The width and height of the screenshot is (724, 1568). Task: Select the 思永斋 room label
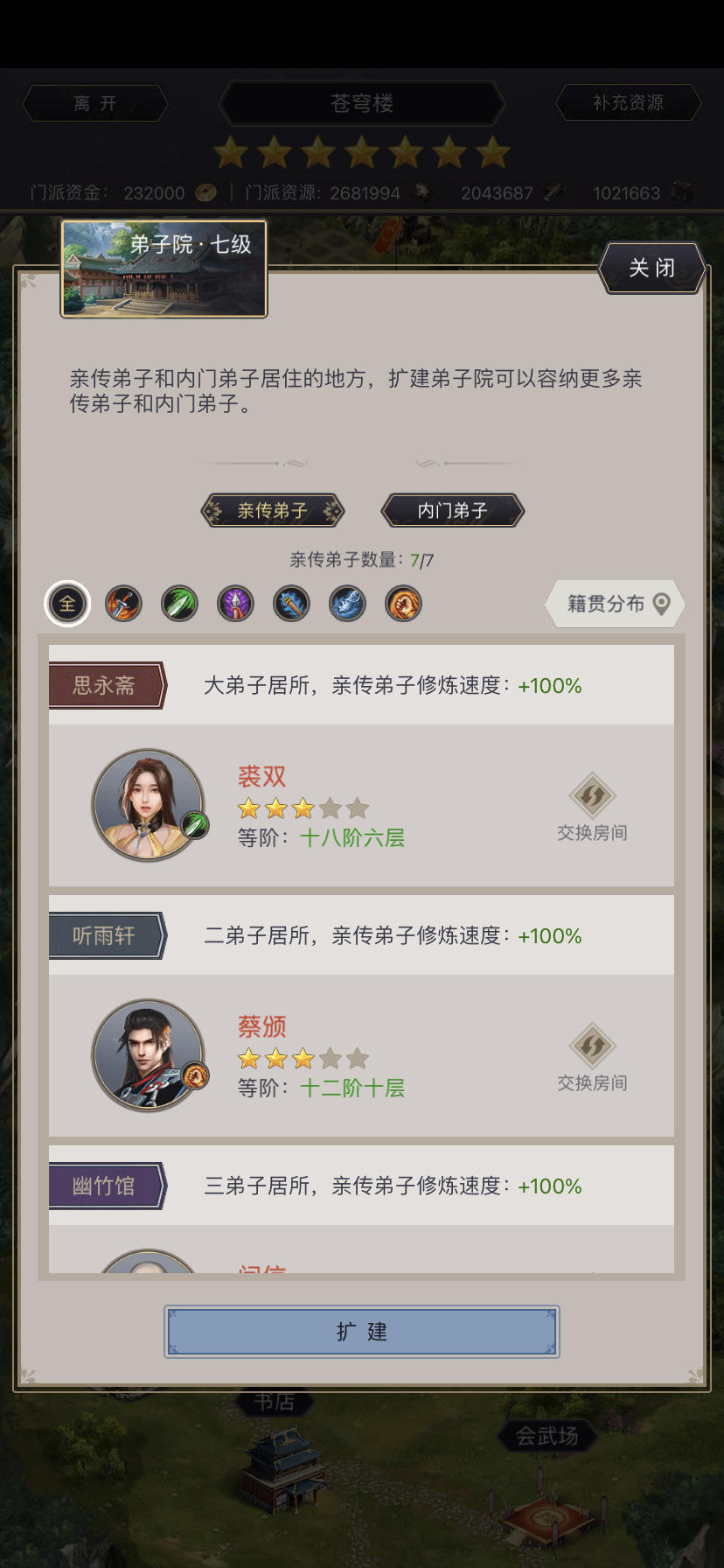(x=107, y=685)
